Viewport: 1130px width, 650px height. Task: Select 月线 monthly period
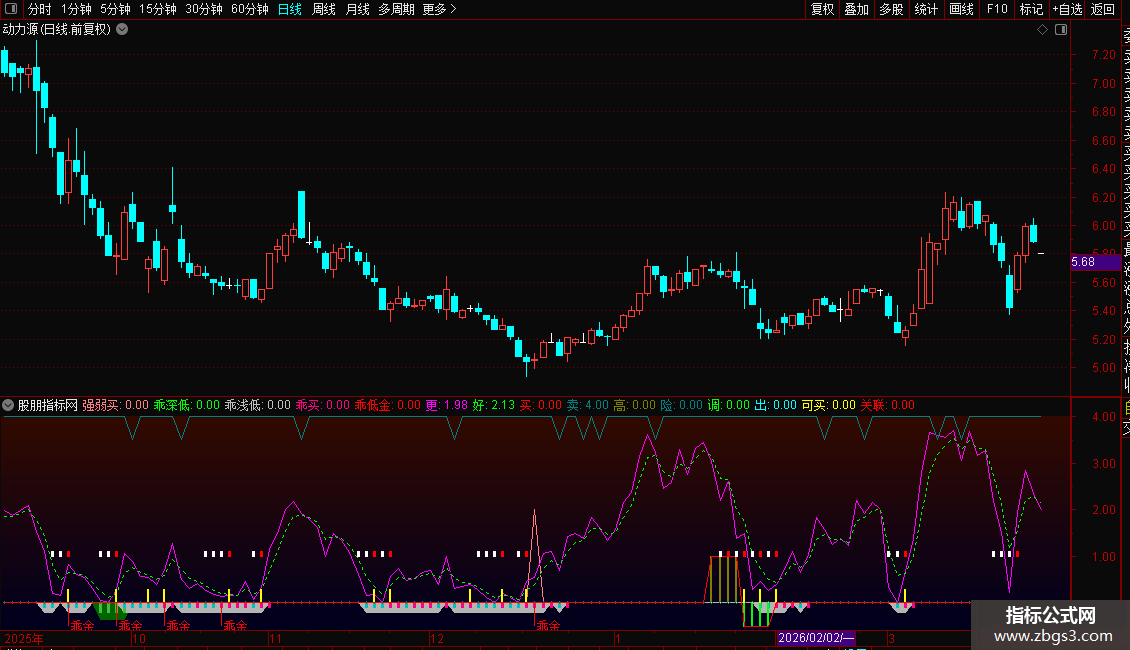pos(357,9)
